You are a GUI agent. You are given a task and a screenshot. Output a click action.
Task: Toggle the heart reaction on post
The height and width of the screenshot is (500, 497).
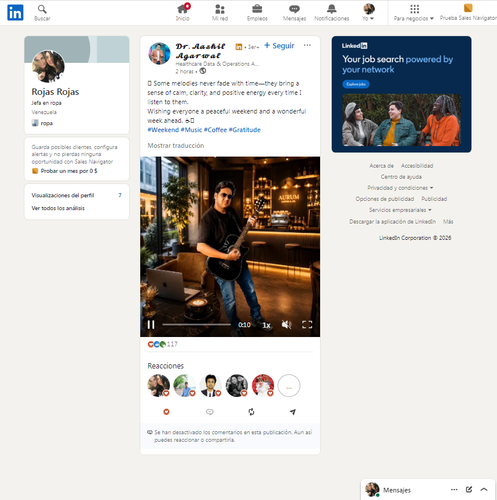click(166, 412)
